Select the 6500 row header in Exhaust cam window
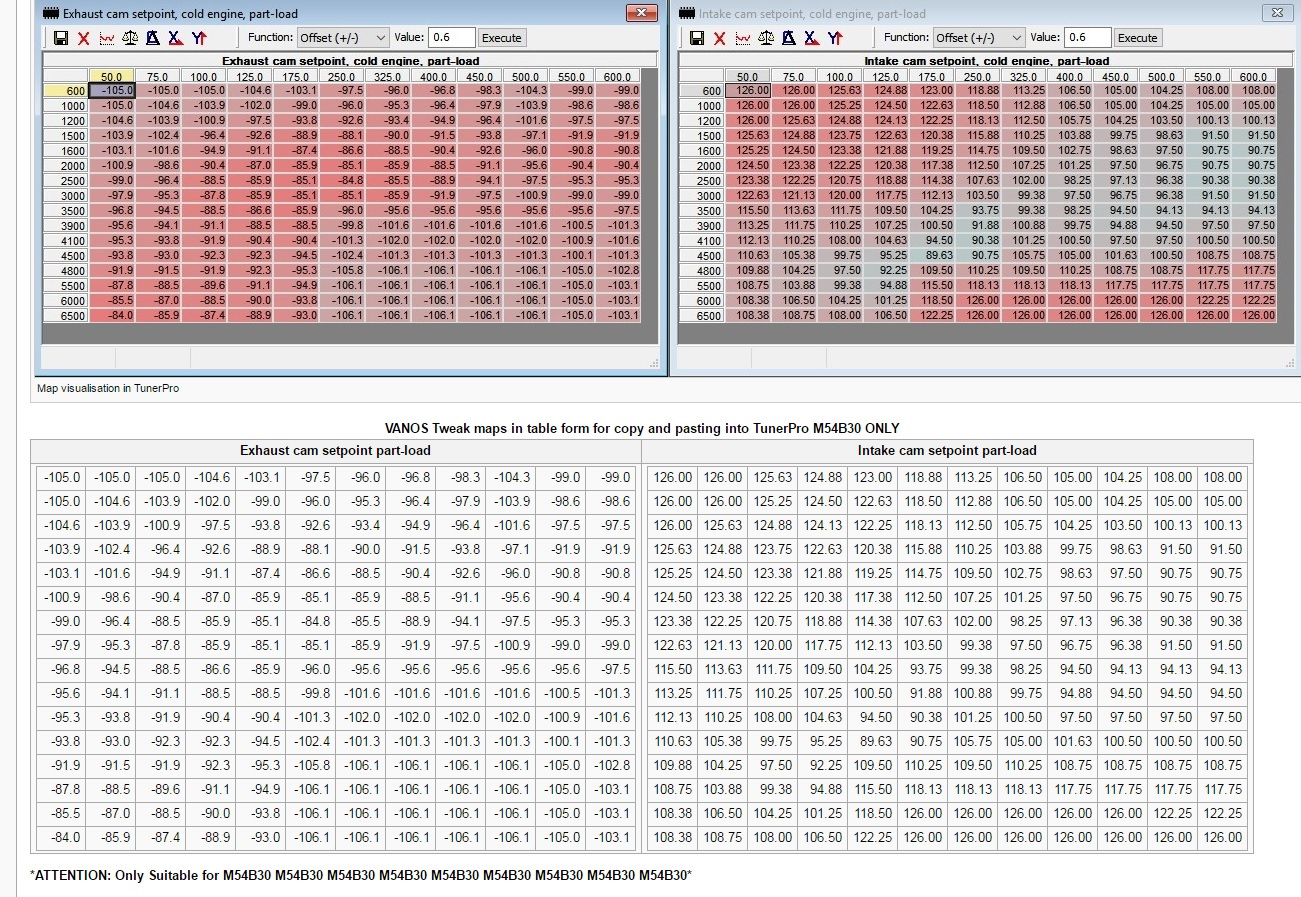1301x897 pixels. tap(66, 316)
